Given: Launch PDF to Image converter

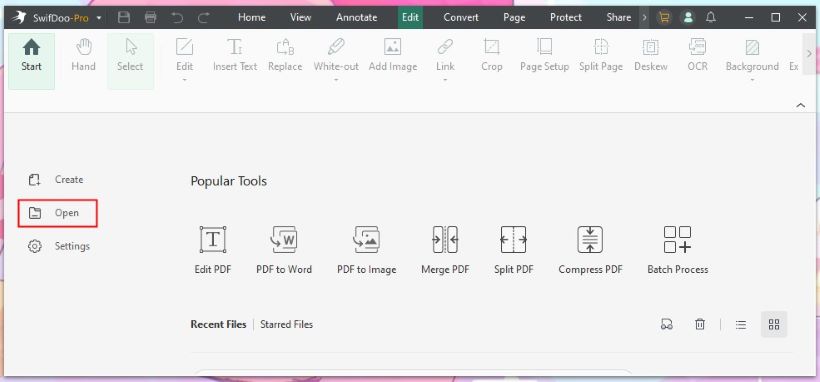Looking at the screenshot, I should [x=367, y=250].
